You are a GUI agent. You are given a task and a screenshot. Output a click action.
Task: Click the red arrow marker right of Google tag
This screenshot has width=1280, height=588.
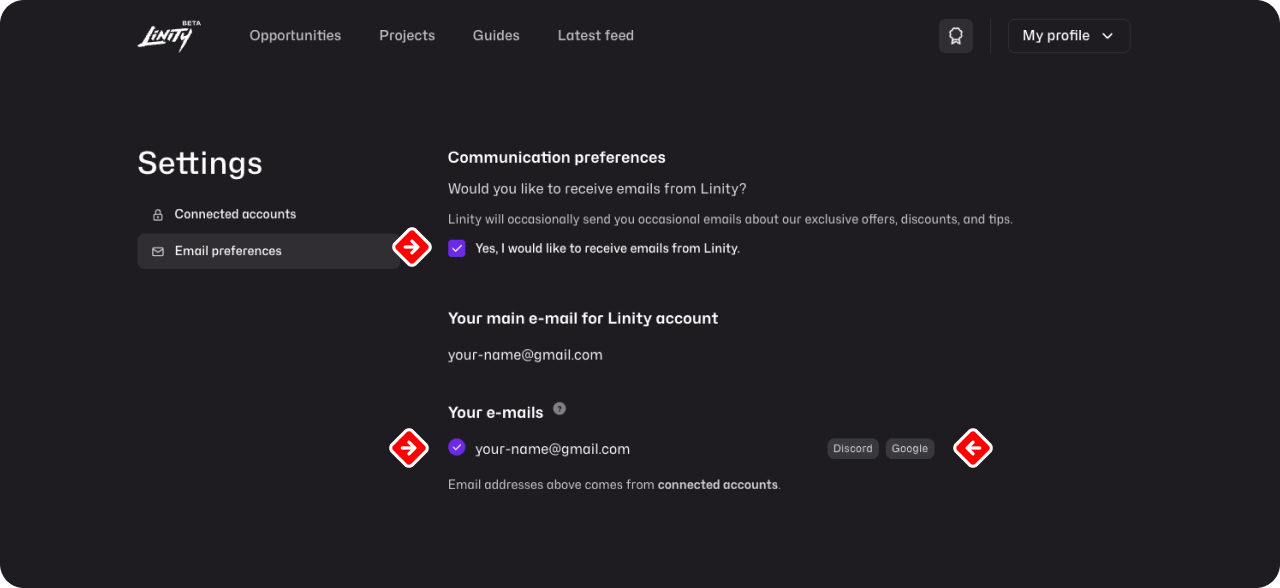(972, 448)
